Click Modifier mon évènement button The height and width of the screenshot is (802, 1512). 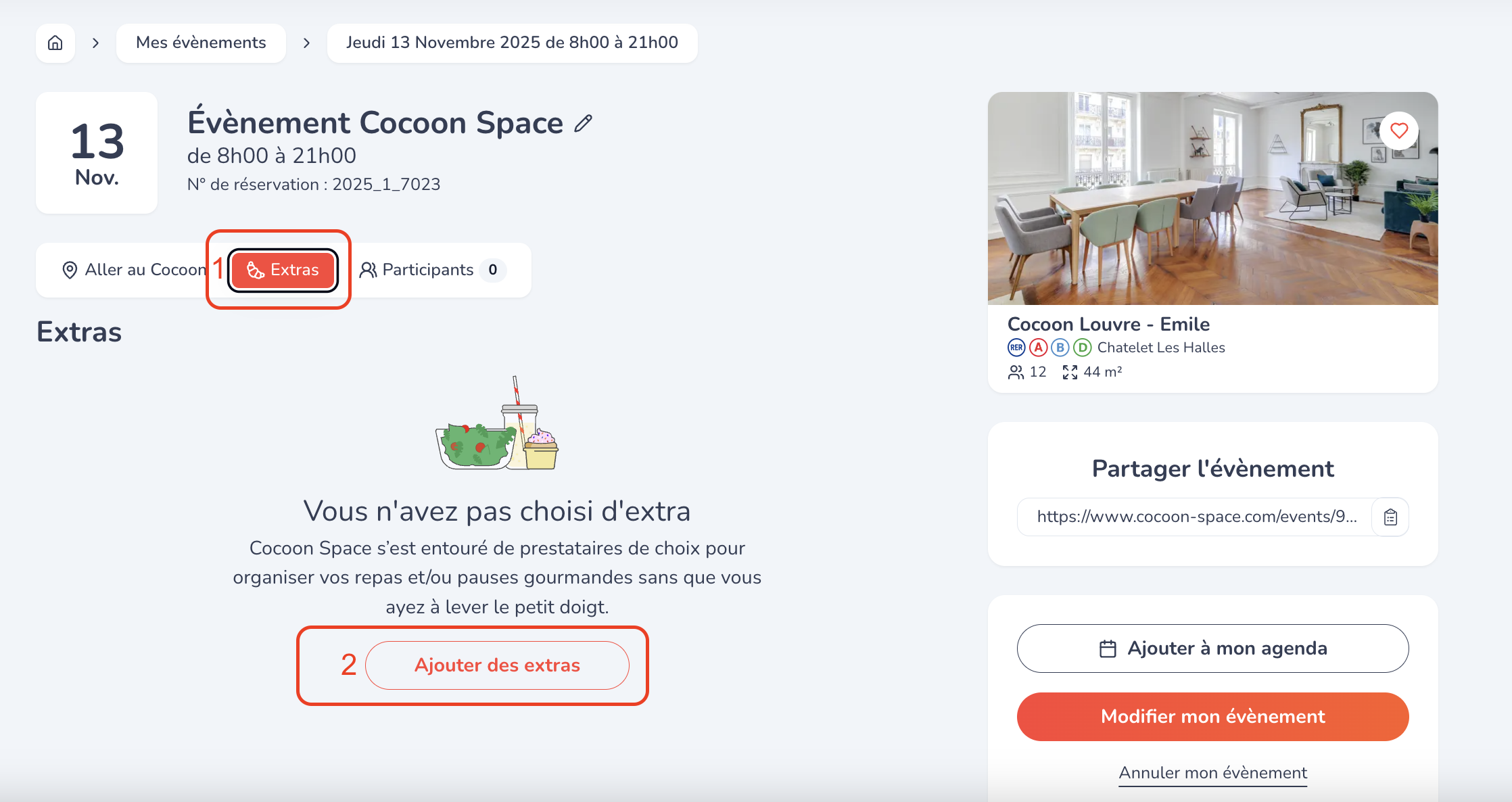coord(1212,717)
